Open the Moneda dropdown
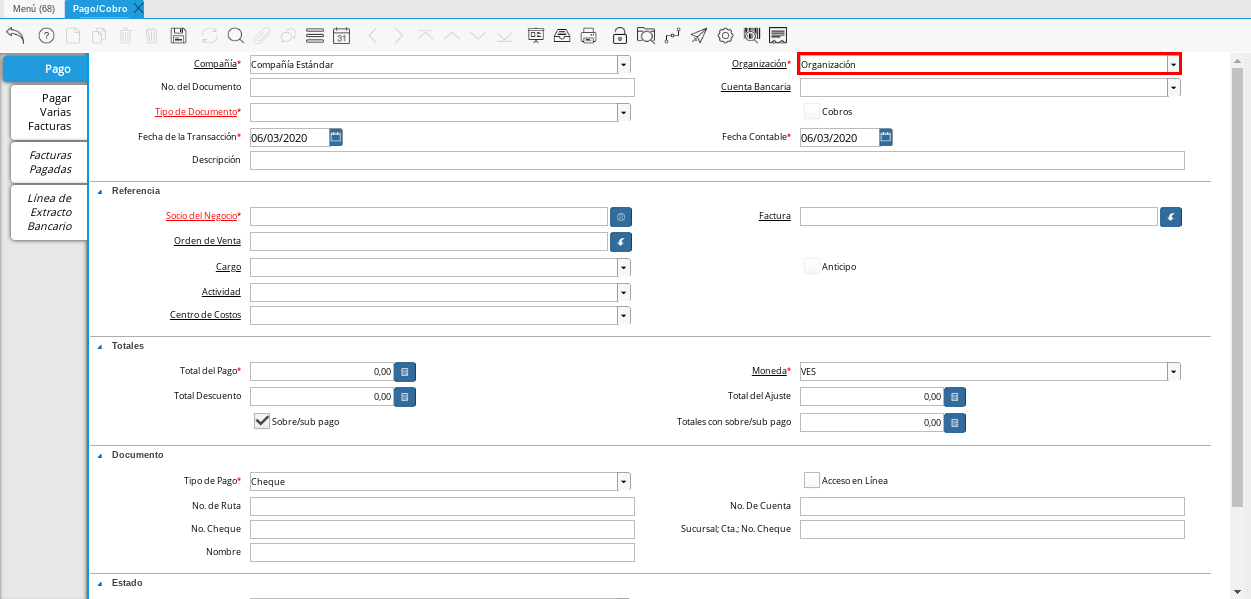Screen dimensions: 1251x599 (x=1174, y=372)
